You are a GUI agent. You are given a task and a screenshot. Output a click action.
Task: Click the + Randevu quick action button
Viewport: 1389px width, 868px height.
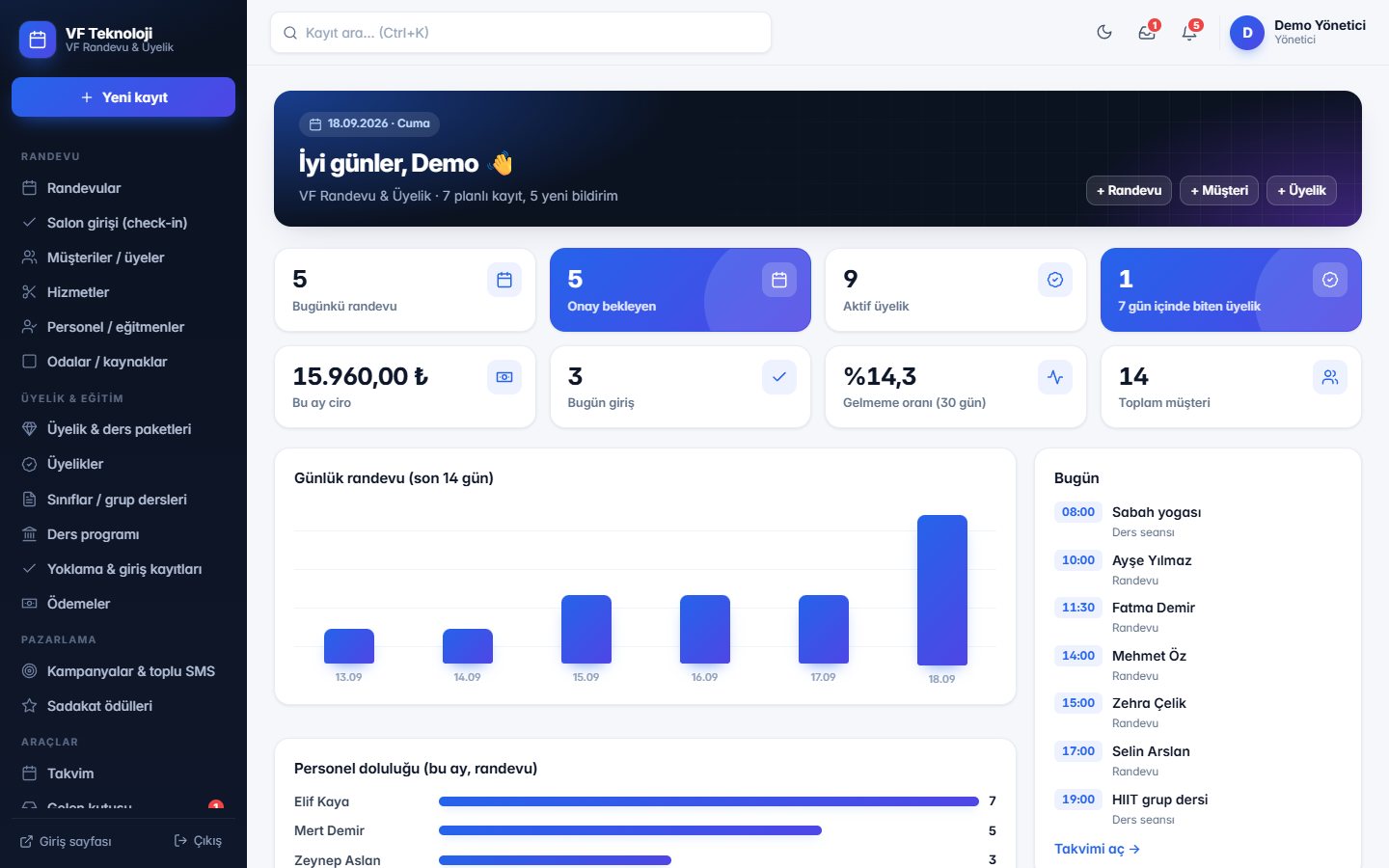click(x=1129, y=190)
